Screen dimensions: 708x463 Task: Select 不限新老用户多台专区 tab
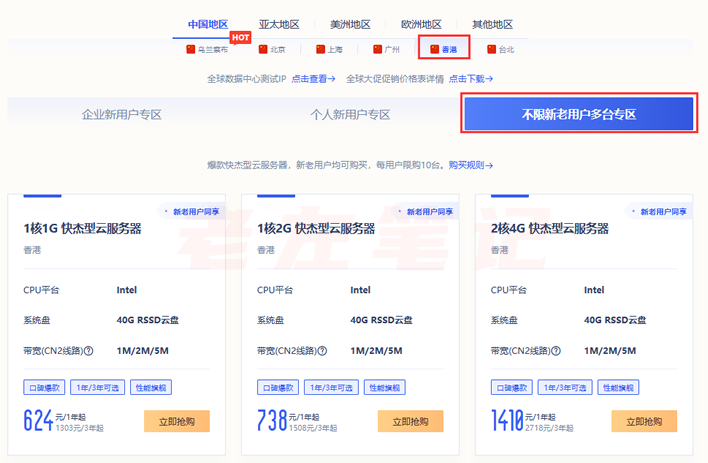click(x=578, y=115)
